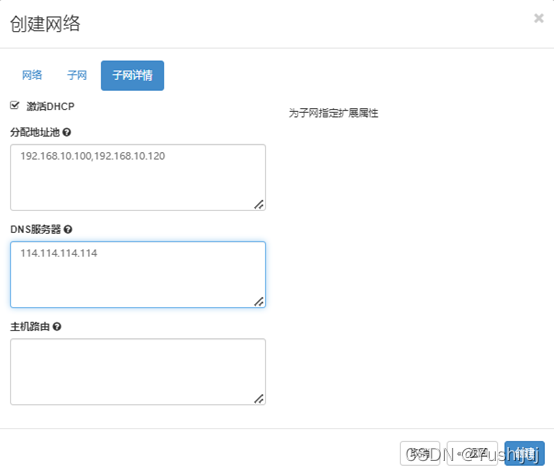Switch to the 子网 tab
Screen dimensions: 554x474
77,75
